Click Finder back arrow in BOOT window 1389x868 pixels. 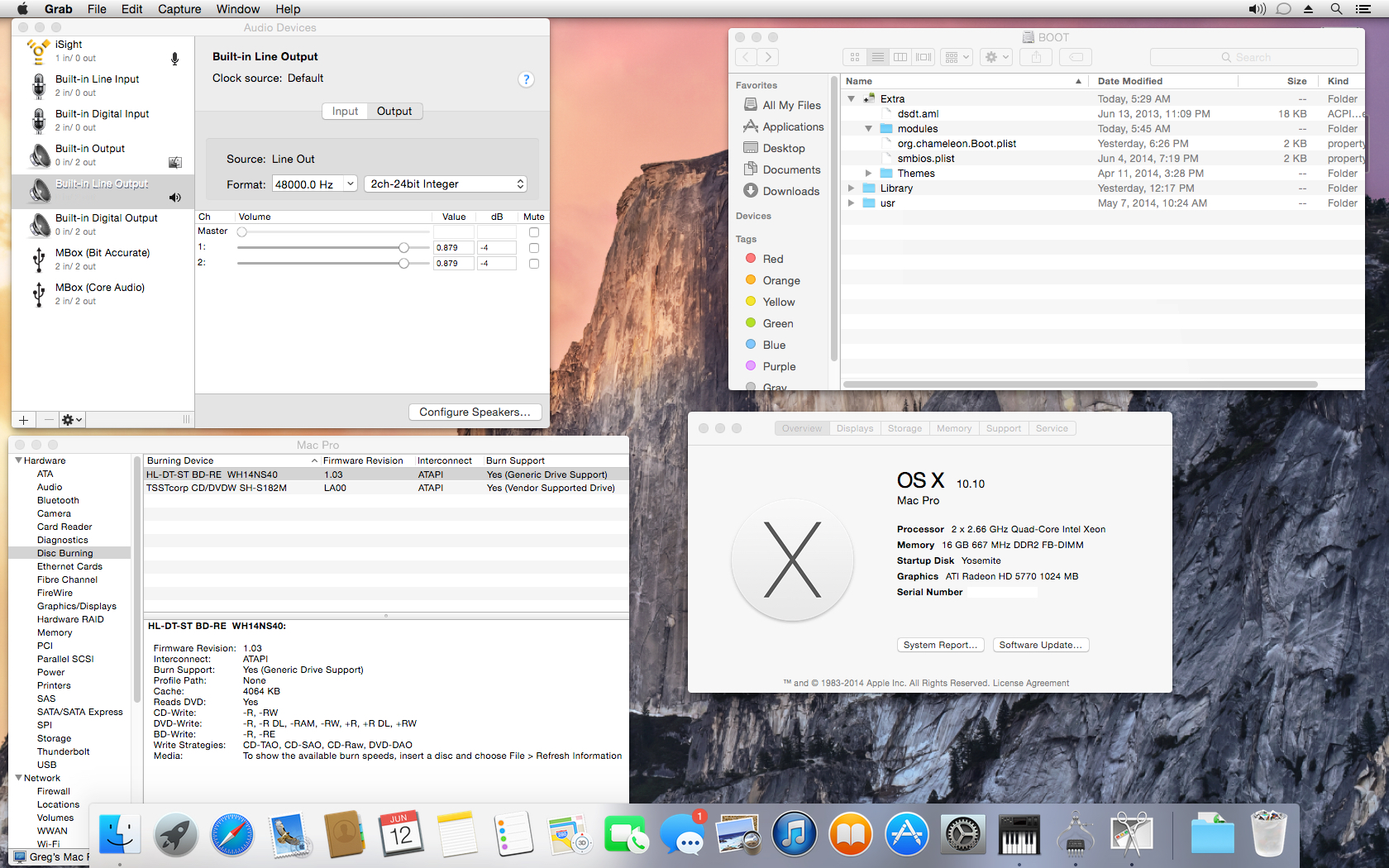pyautogui.click(x=747, y=57)
